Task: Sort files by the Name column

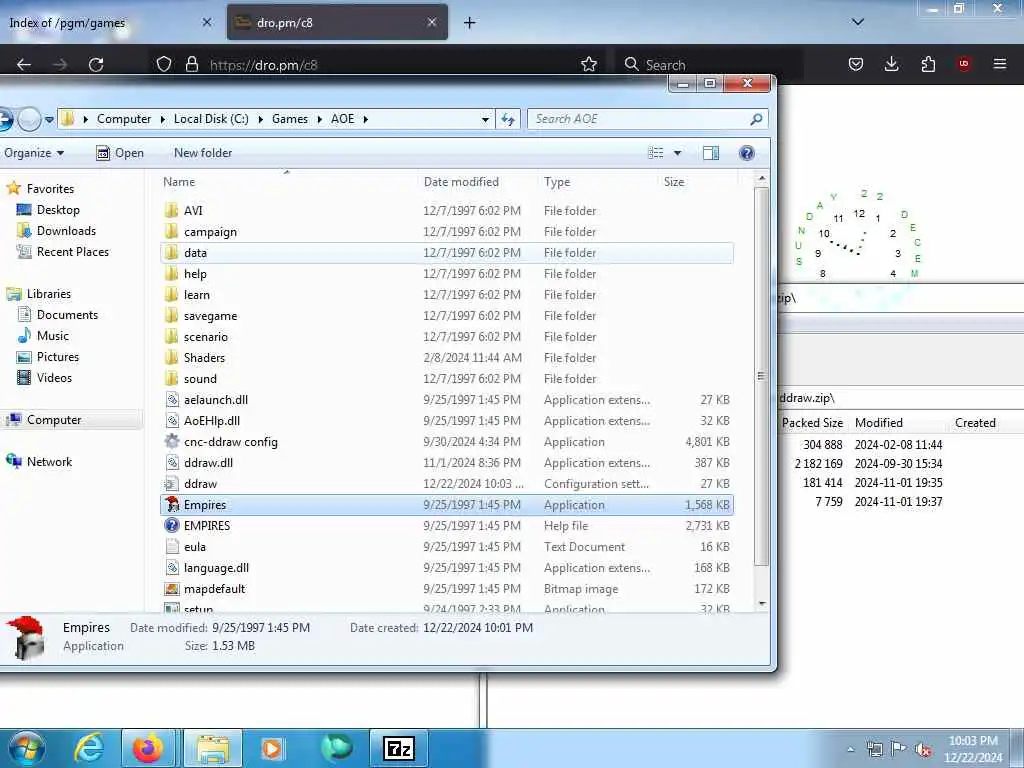Action: pos(287,182)
